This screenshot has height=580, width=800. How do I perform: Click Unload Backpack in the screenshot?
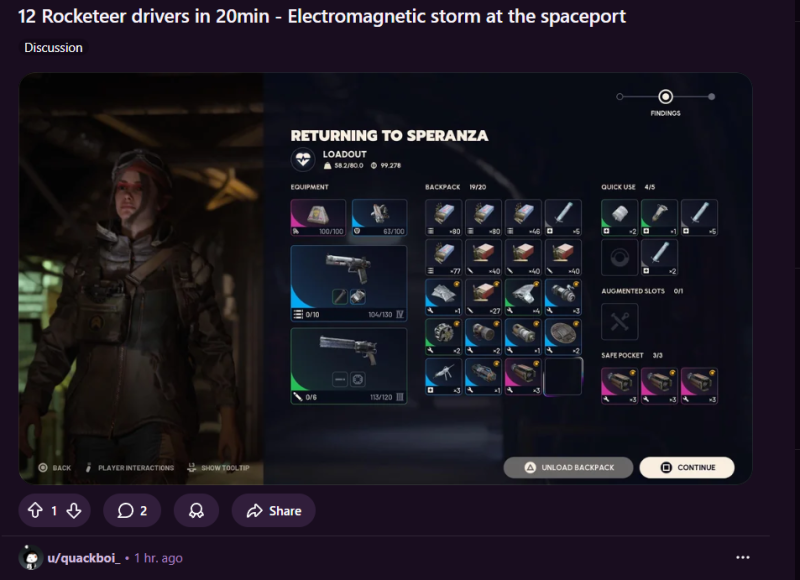click(x=568, y=467)
